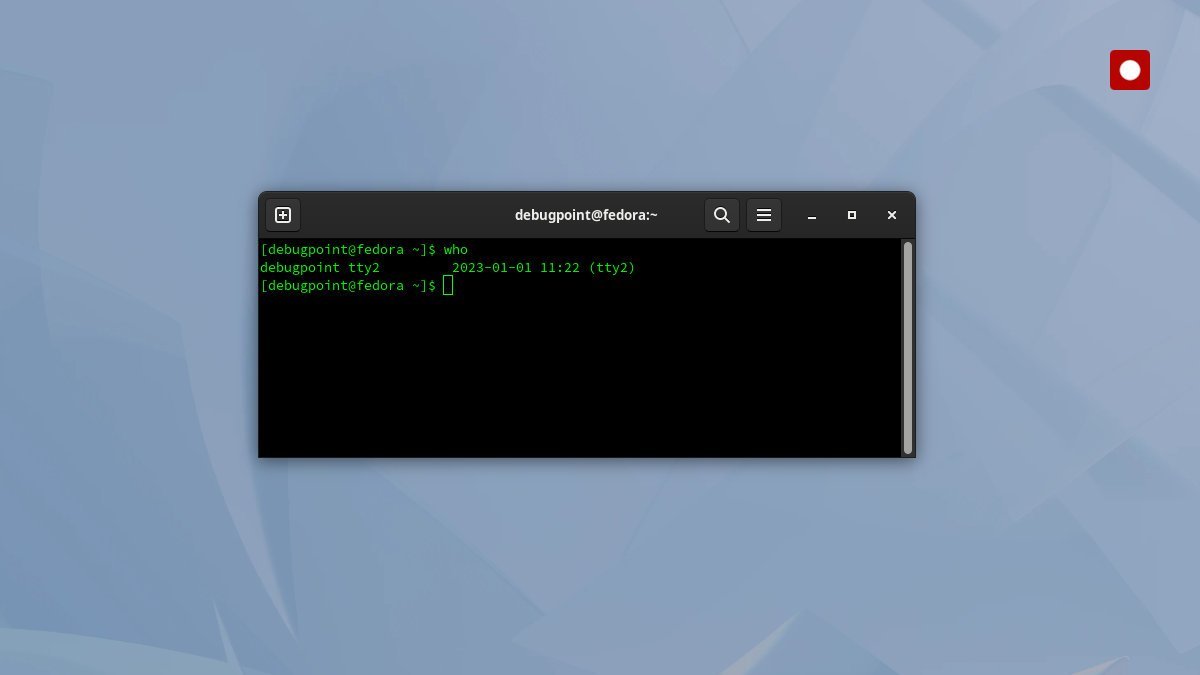Click the cursor at the terminal prompt

(449, 286)
